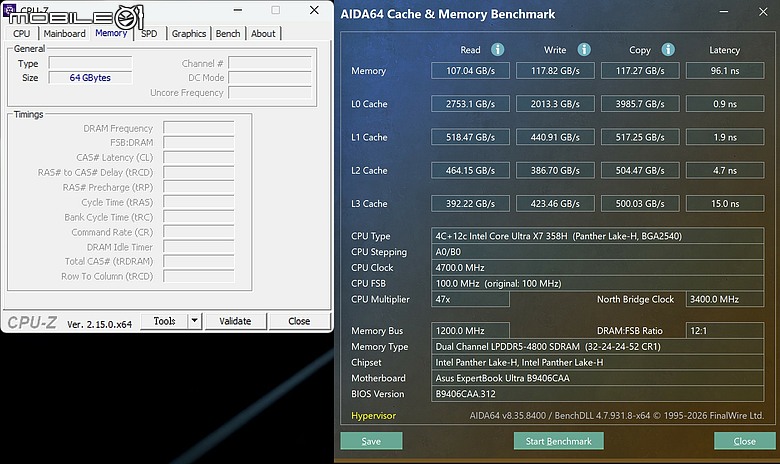Click the L1 Cache Copy value 517.25 GB/s
Viewport: 780px width, 464px height.
point(640,137)
